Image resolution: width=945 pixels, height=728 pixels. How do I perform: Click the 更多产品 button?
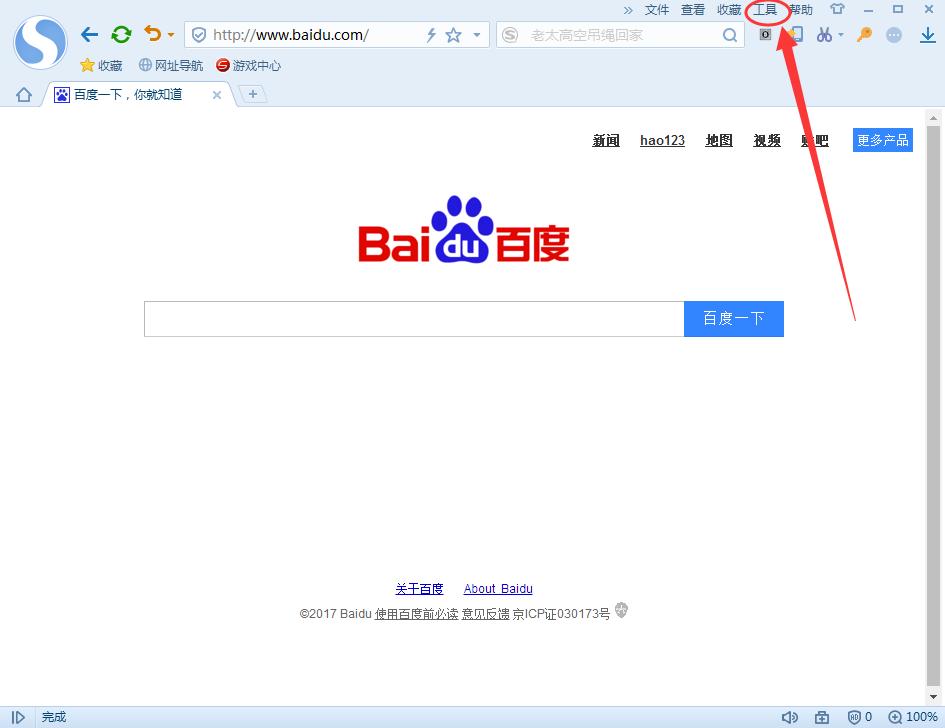882,140
